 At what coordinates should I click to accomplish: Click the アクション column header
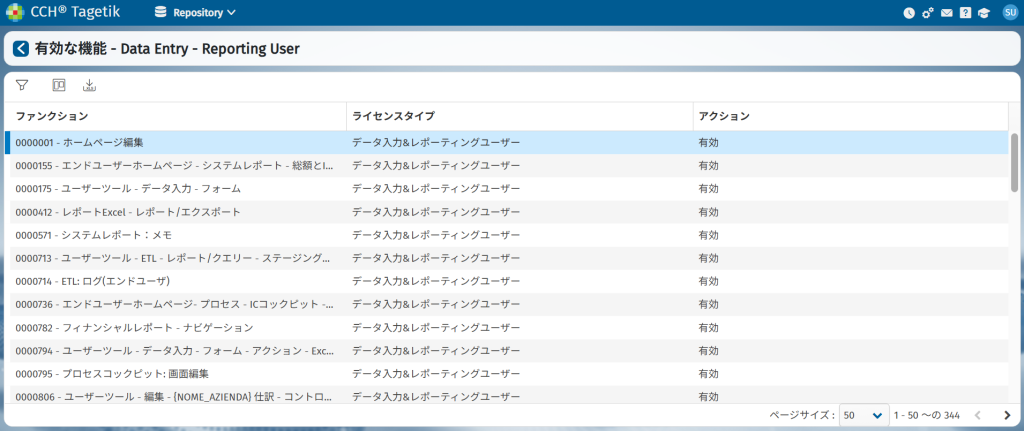tap(724, 116)
